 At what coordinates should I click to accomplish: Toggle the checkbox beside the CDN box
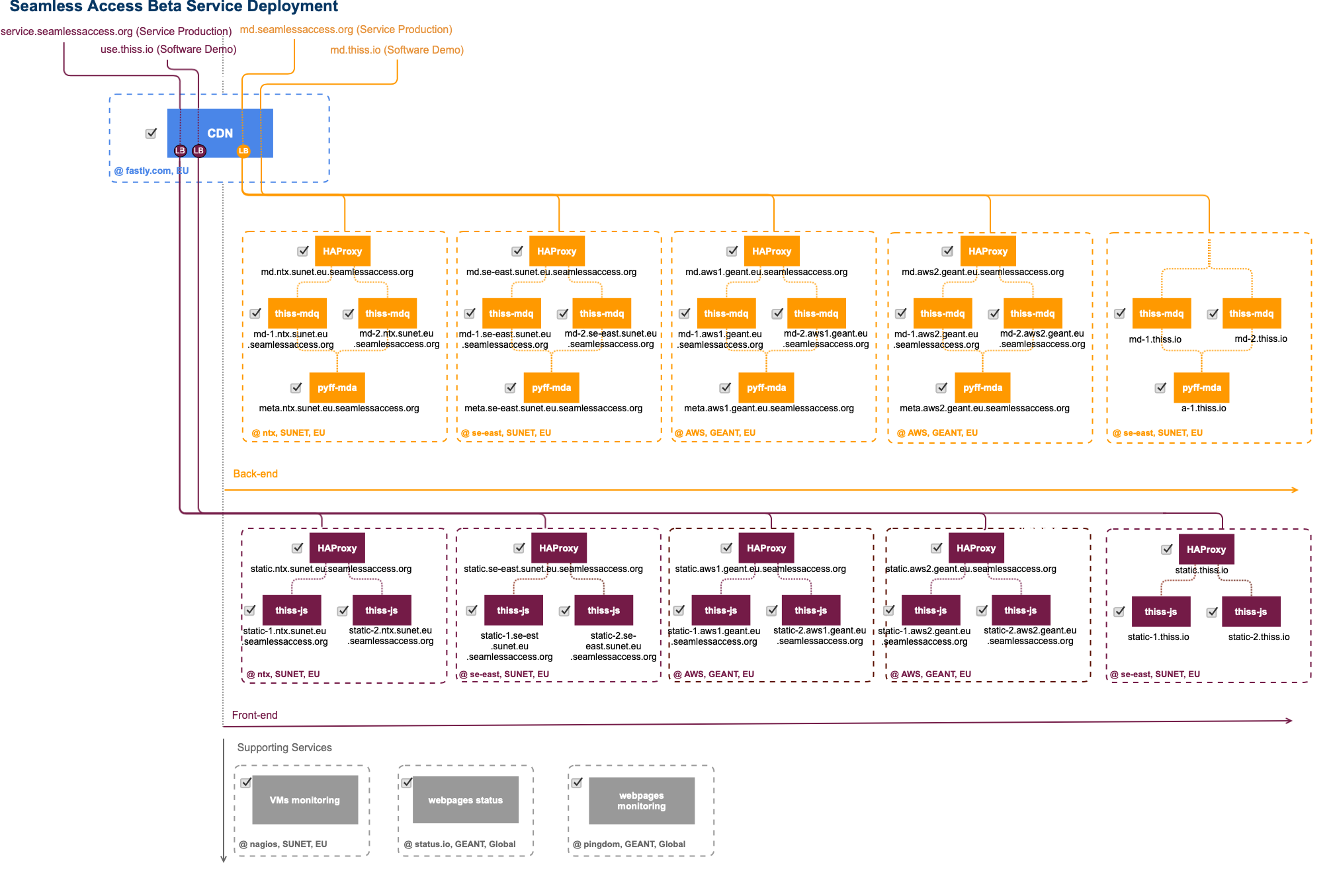click(151, 134)
